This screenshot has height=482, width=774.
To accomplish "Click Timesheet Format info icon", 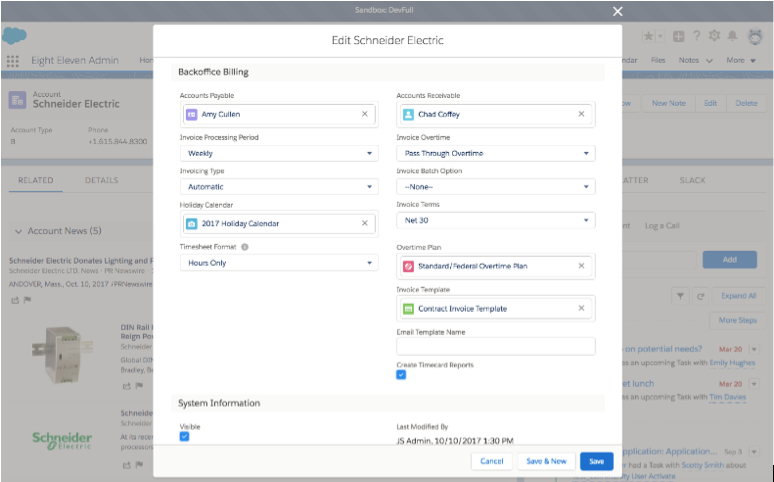I will [245, 247].
